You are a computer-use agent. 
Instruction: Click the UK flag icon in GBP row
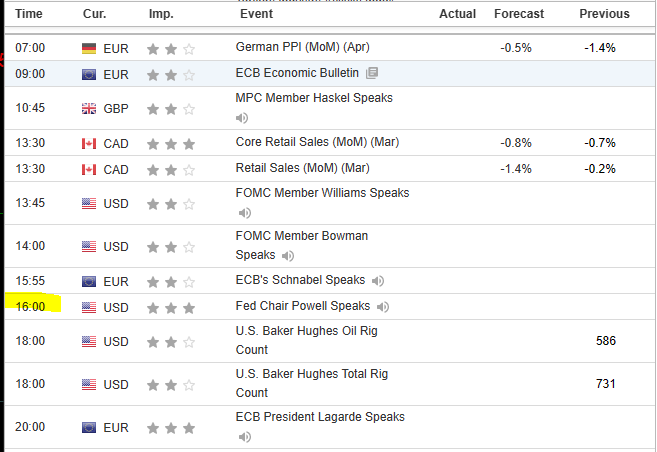pos(89,108)
